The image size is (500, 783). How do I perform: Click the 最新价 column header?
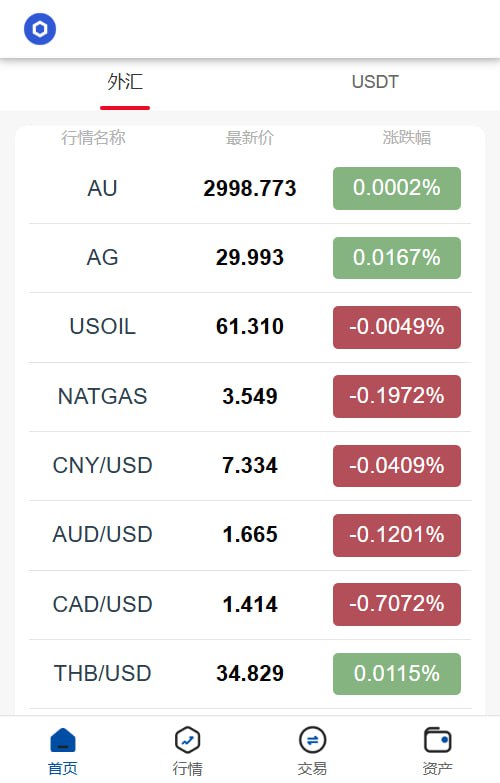tap(250, 137)
